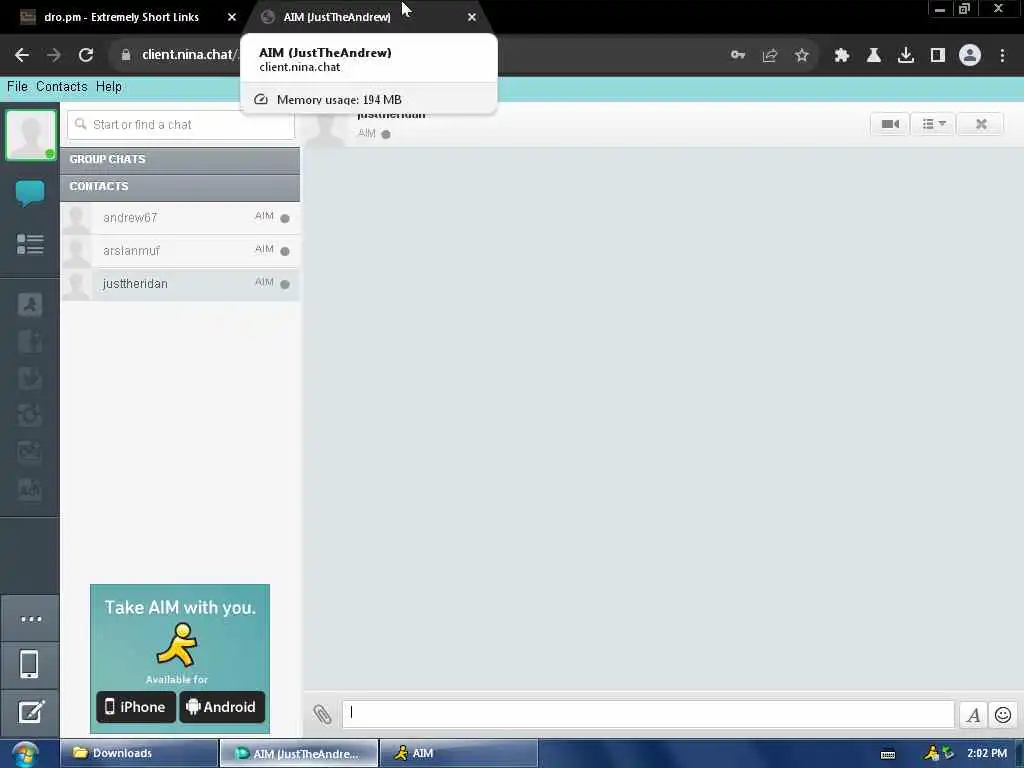Close the AIM browser tab

coord(472,18)
